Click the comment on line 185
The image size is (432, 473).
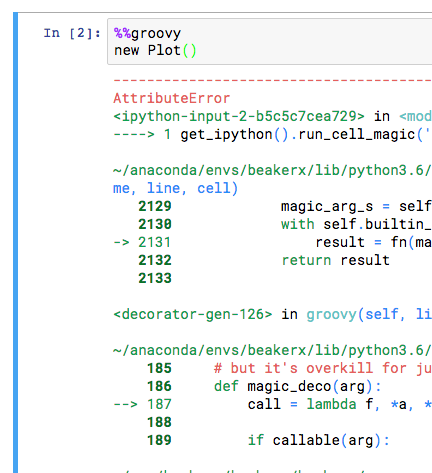click(323, 368)
